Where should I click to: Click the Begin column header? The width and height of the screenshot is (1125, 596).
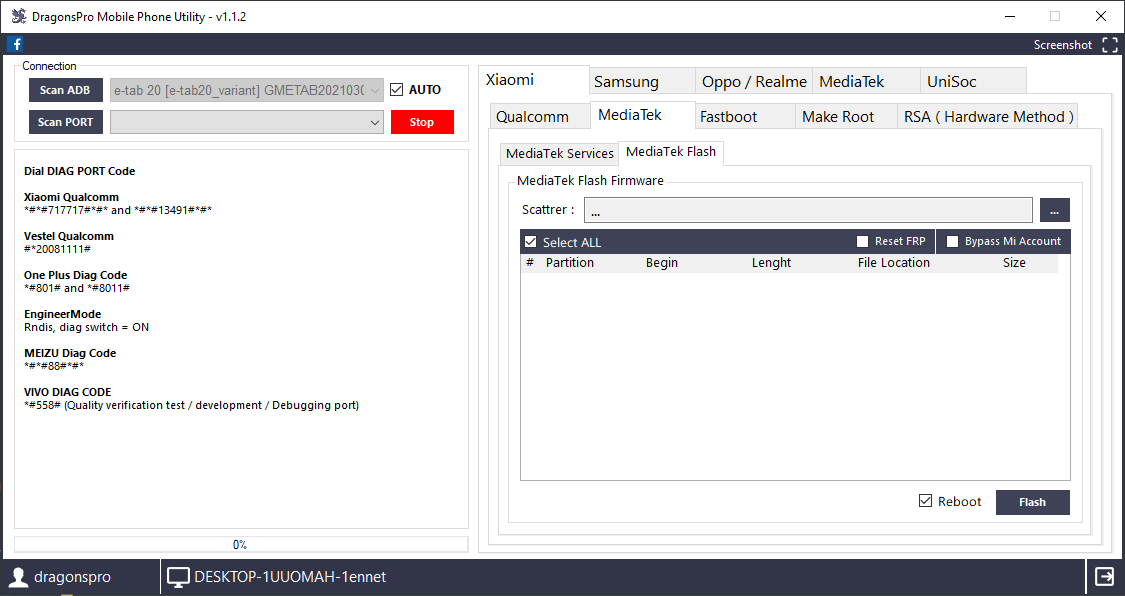(x=662, y=262)
